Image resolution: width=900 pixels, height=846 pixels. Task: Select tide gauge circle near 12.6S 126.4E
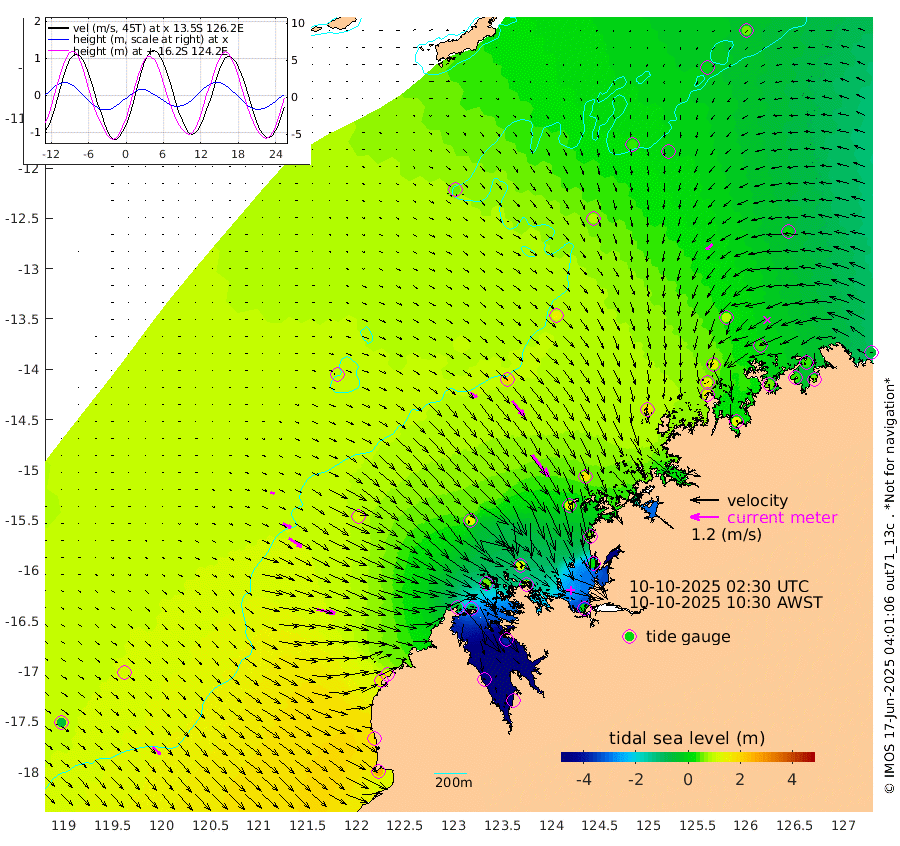pos(789,231)
